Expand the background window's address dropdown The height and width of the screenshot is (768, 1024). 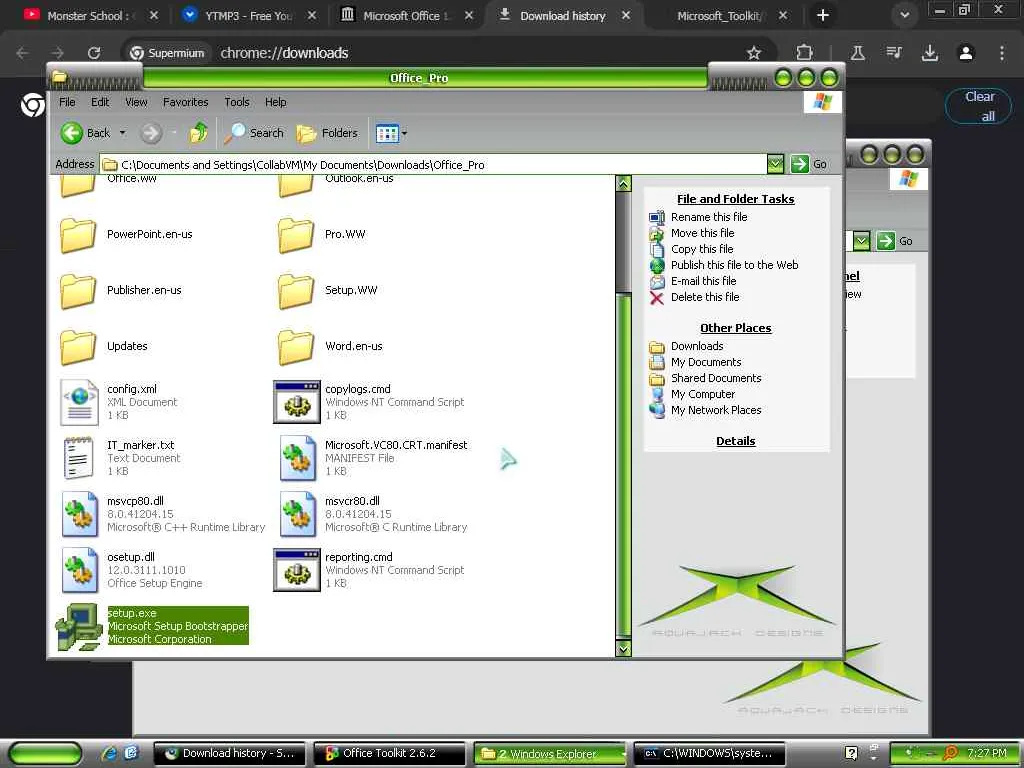click(x=861, y=241)
